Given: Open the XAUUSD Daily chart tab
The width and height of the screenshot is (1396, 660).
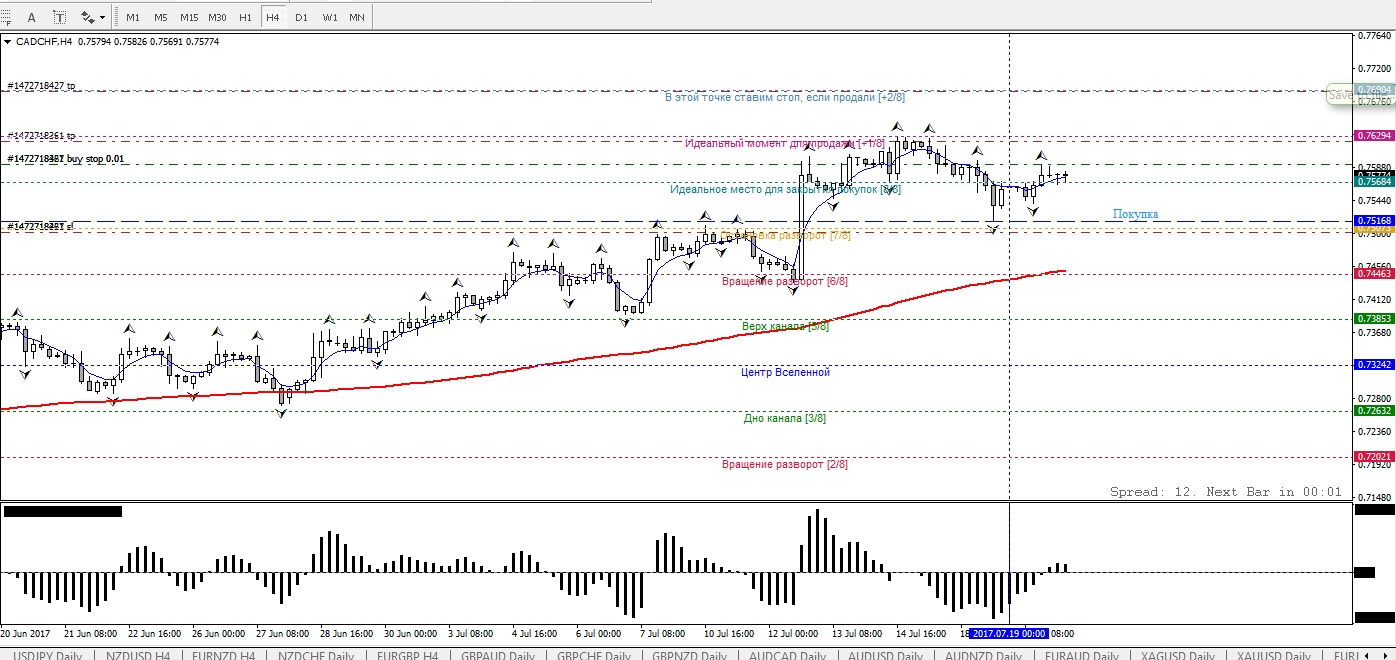Looking at the screenshot, I should (x=1275, y=655).
